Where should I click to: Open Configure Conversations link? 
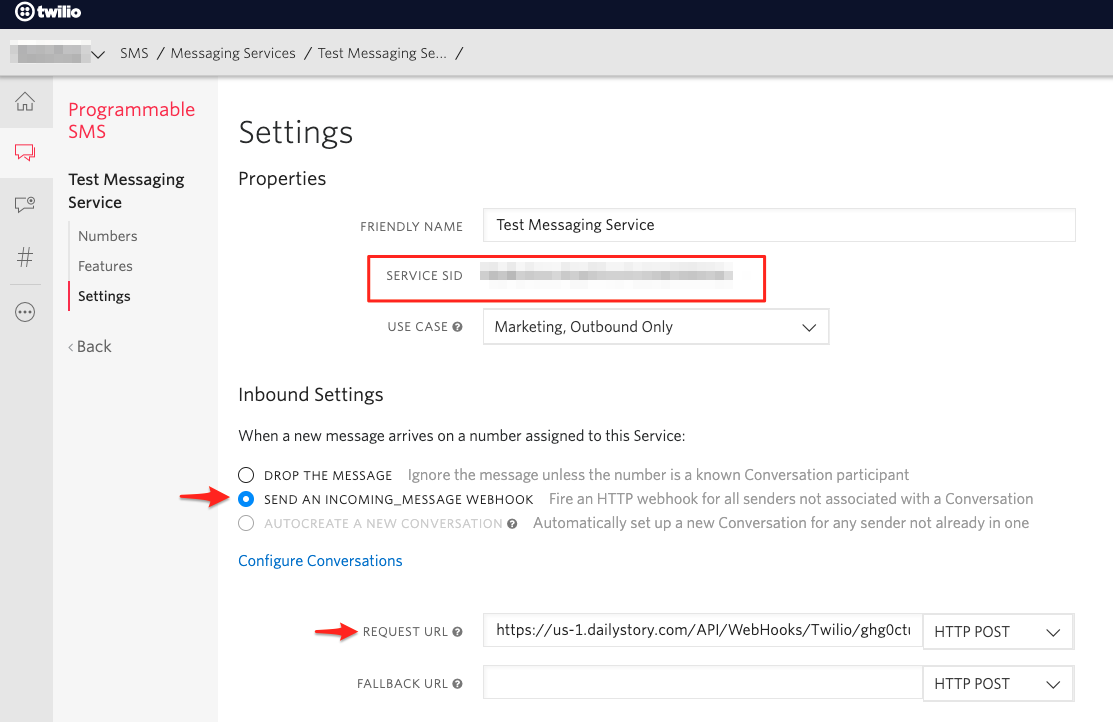pos(320,561)
